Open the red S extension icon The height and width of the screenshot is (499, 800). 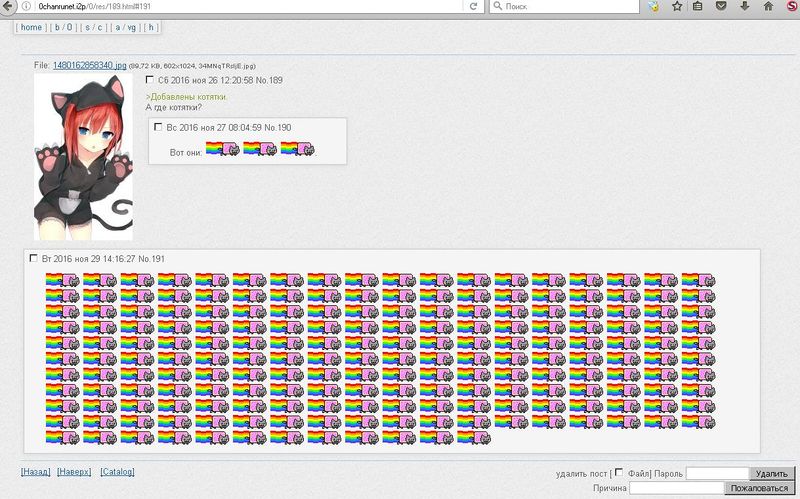[792, 6]
